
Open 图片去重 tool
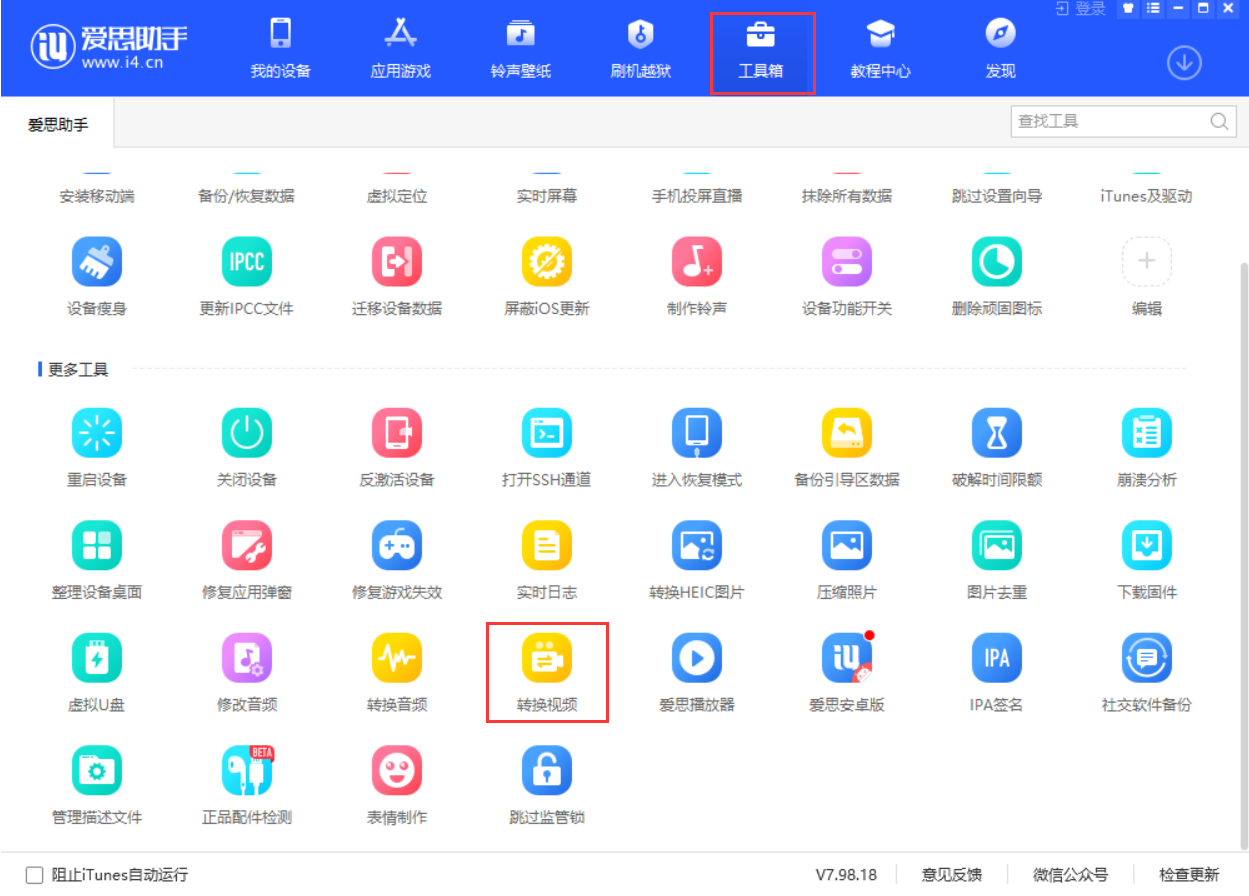(x=997, y=545)
